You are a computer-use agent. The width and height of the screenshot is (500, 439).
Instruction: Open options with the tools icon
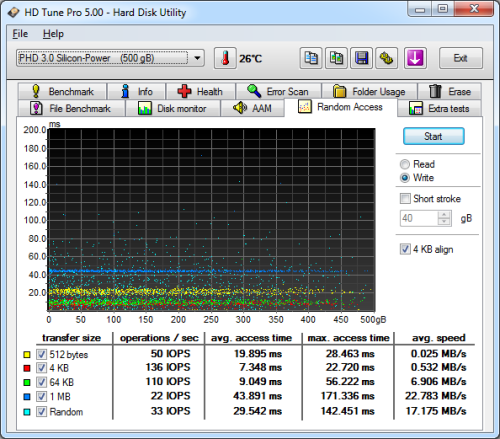point(387,58)
